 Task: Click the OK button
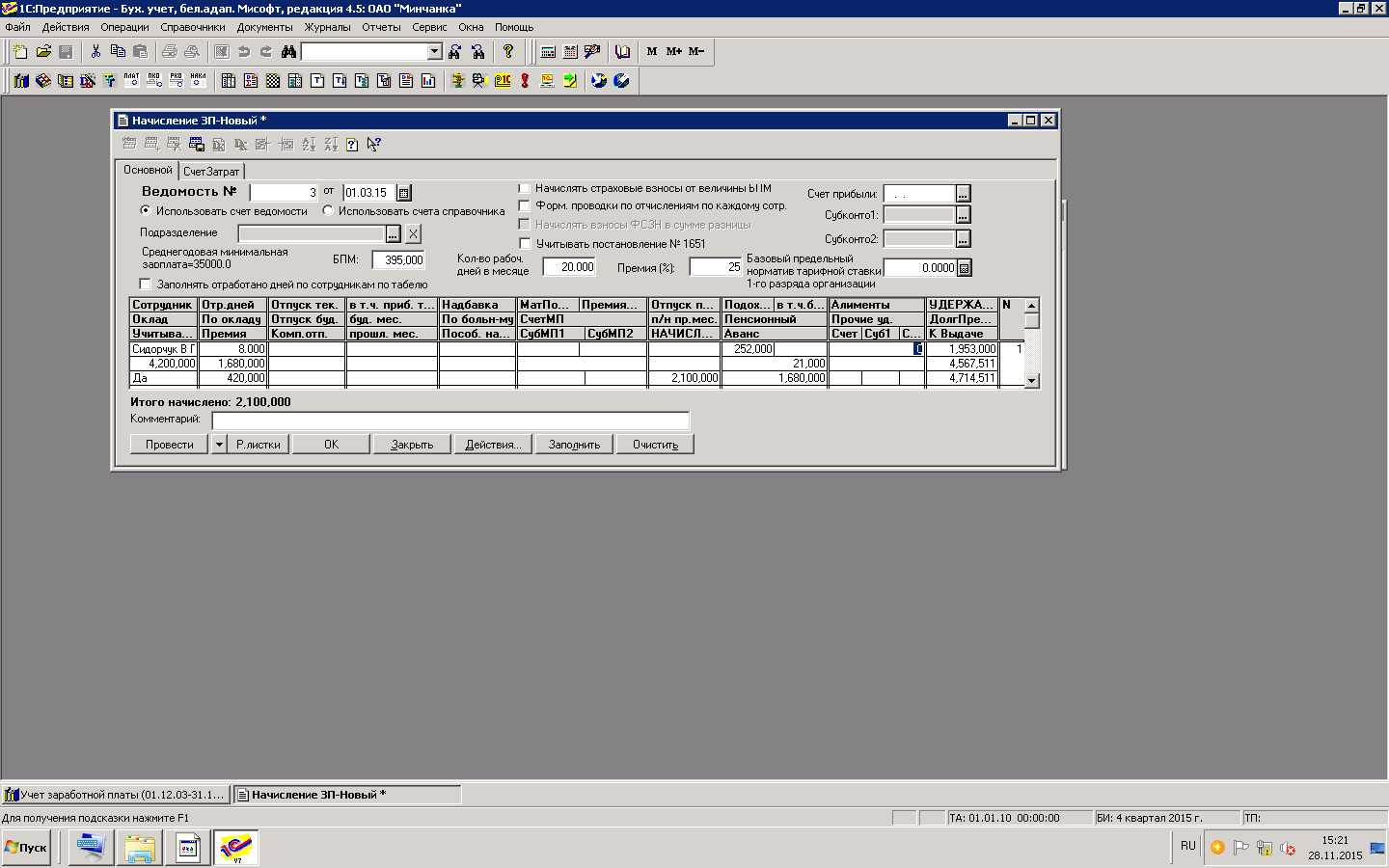tap(331, 445)
